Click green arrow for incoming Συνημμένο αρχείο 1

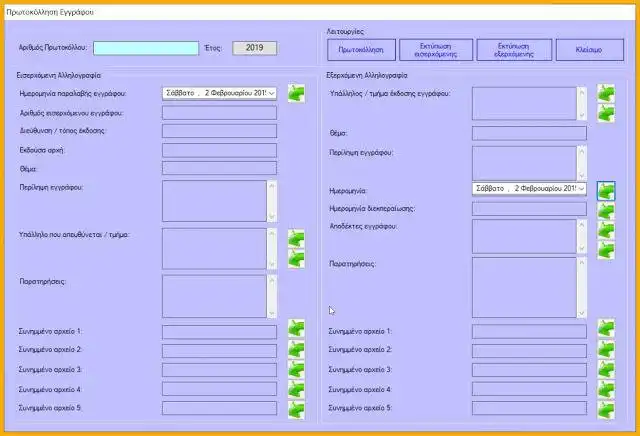(296, 329)
